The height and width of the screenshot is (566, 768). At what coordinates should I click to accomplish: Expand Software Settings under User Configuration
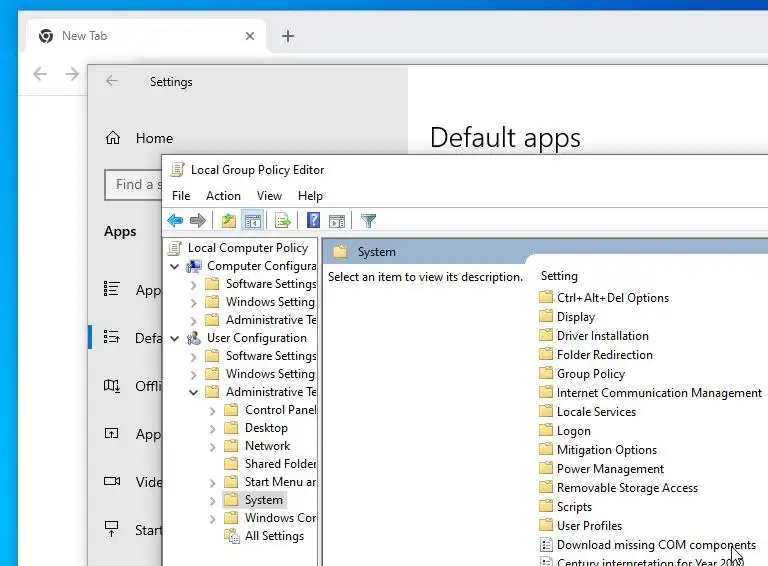193,356
